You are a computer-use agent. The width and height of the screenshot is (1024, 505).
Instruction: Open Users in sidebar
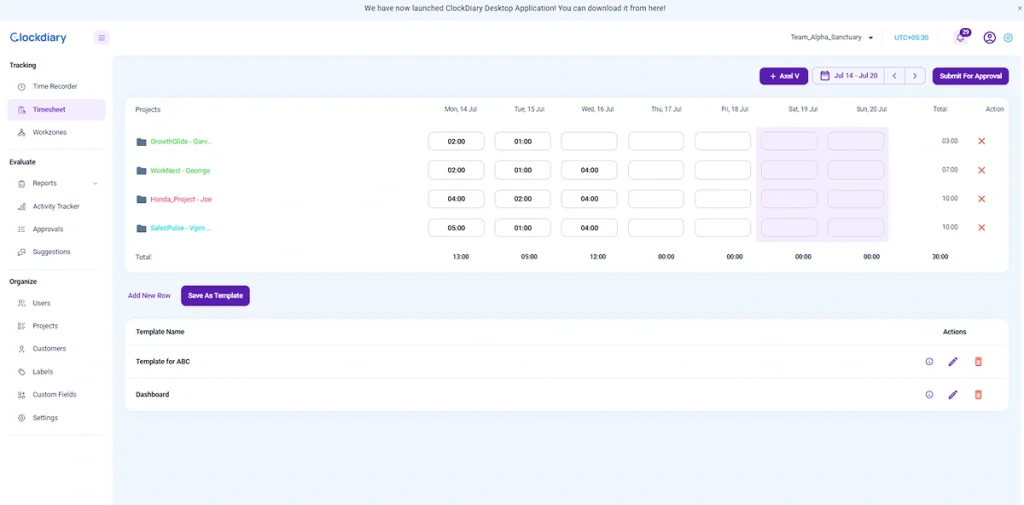point(56,303)
